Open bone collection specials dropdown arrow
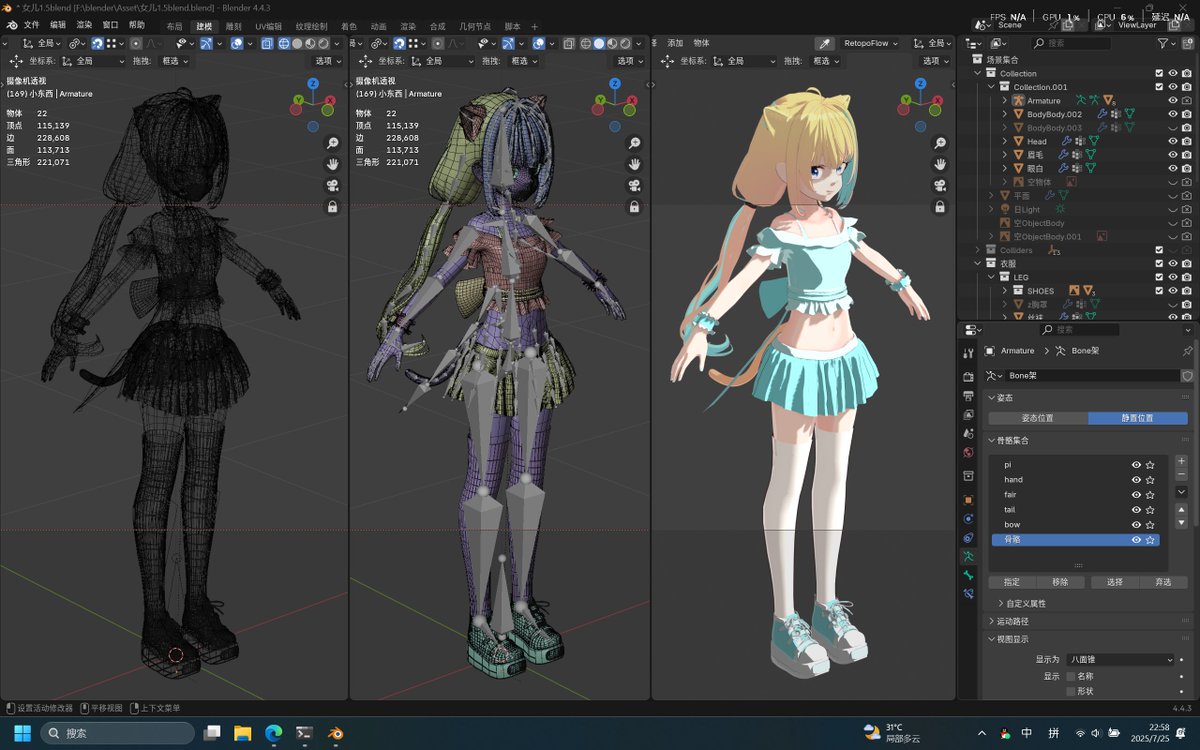This screenshot has width=1200, height=750. [1181, 493]
